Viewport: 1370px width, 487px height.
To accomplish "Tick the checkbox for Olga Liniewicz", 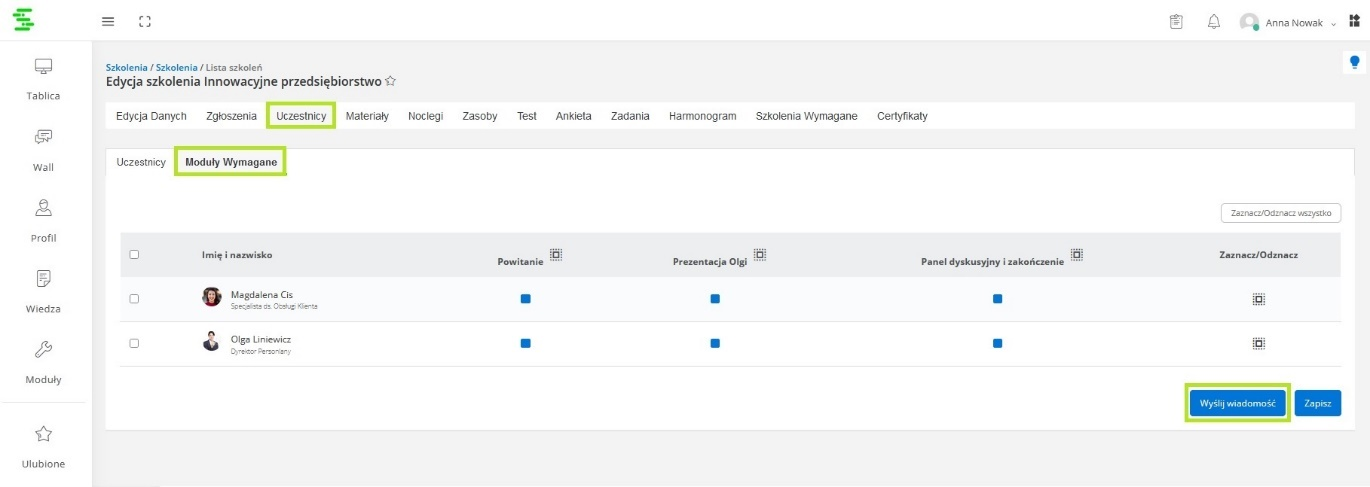I will click(x=134, y=343).
